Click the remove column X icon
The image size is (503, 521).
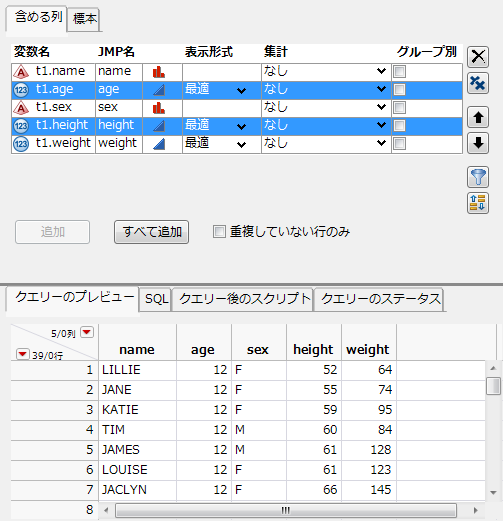pos(478,57)
